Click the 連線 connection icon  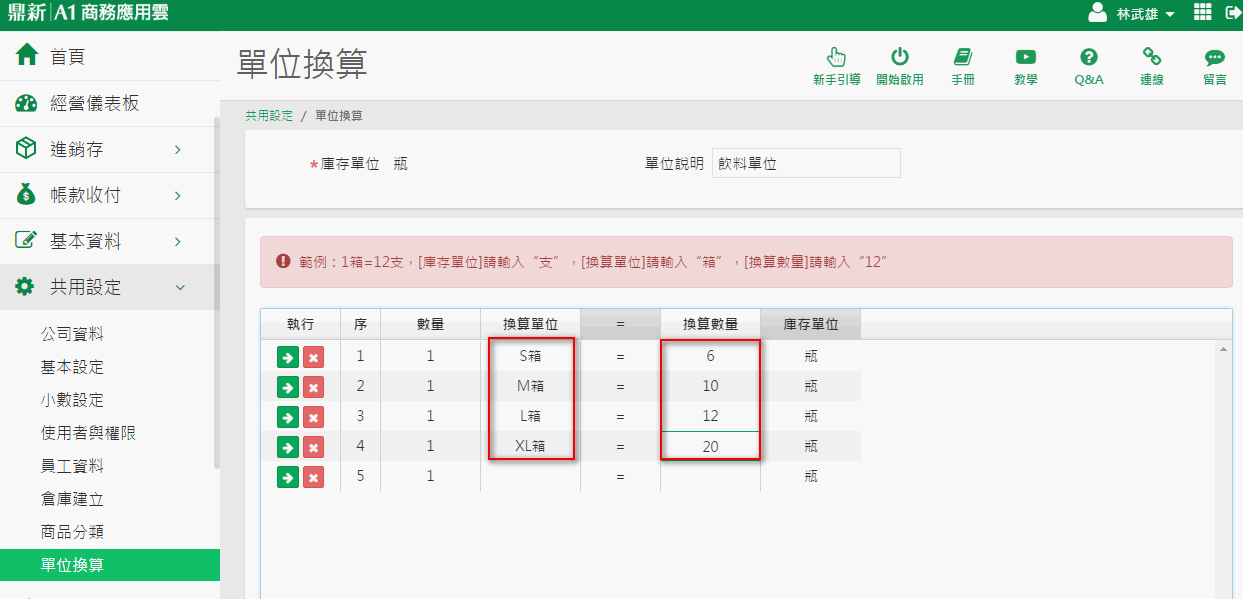1152,57
